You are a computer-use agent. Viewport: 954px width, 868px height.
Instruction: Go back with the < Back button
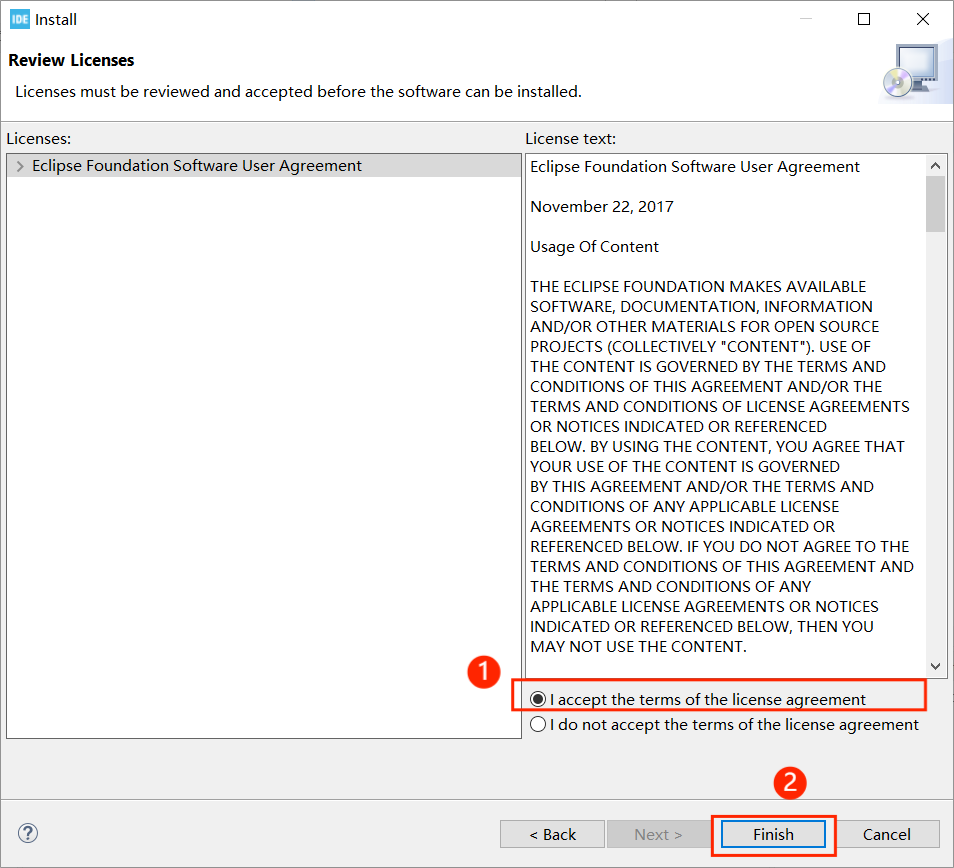coord(552,834)
